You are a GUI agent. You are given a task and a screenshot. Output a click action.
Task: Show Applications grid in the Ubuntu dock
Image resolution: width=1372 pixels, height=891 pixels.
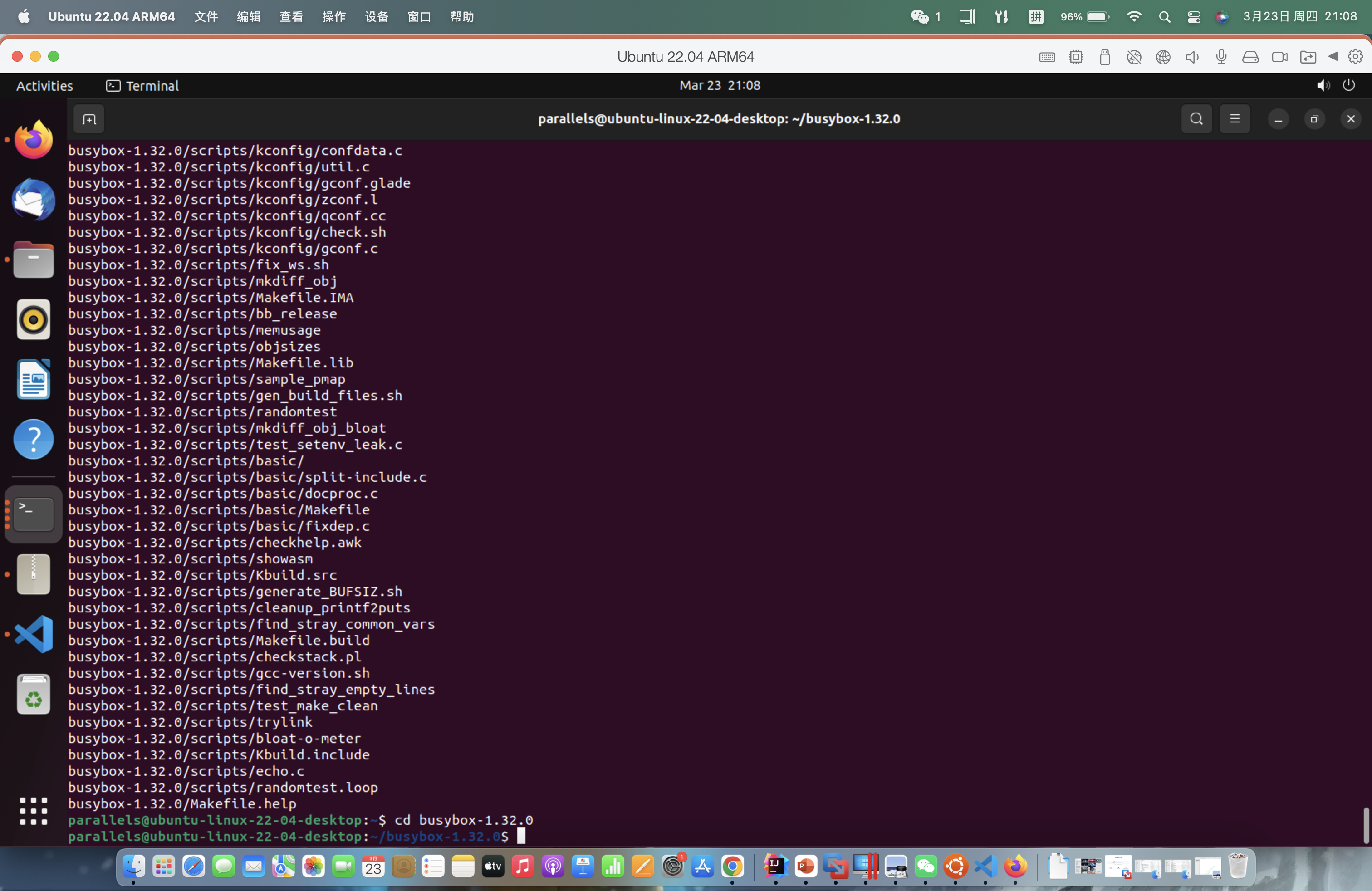pyautogui.click(x=34, y=812)
